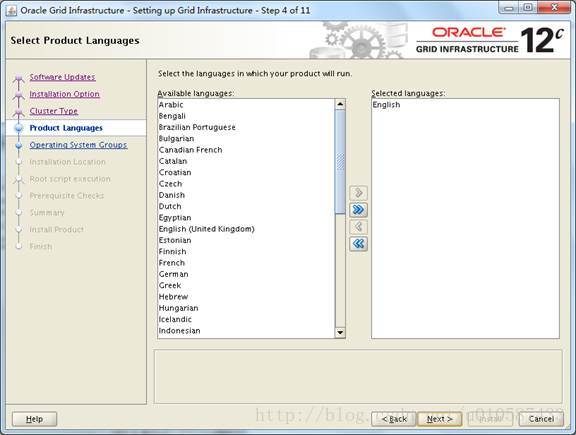Click the Next button
This screenshot has height=435, width=576.
[x=439, y=419]
